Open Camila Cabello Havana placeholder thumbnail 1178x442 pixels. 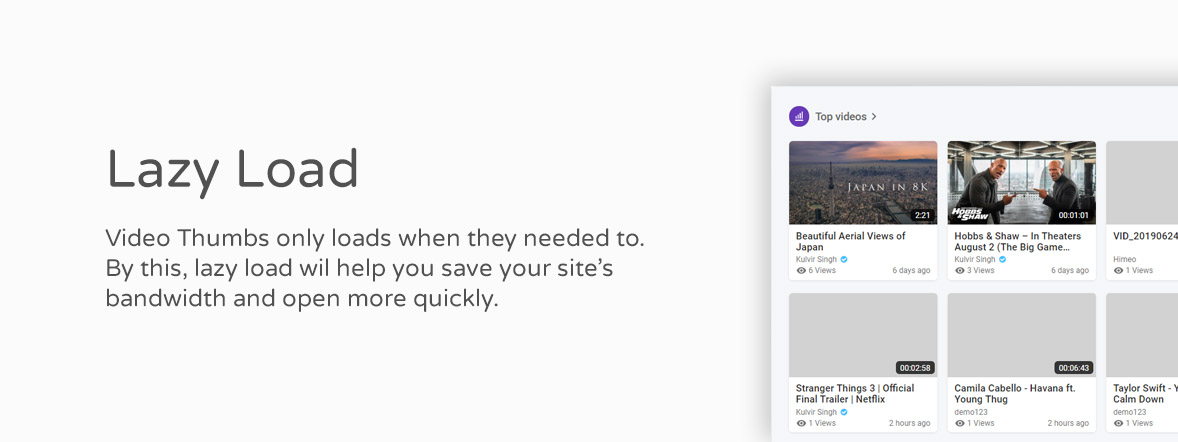(1022, 335)
